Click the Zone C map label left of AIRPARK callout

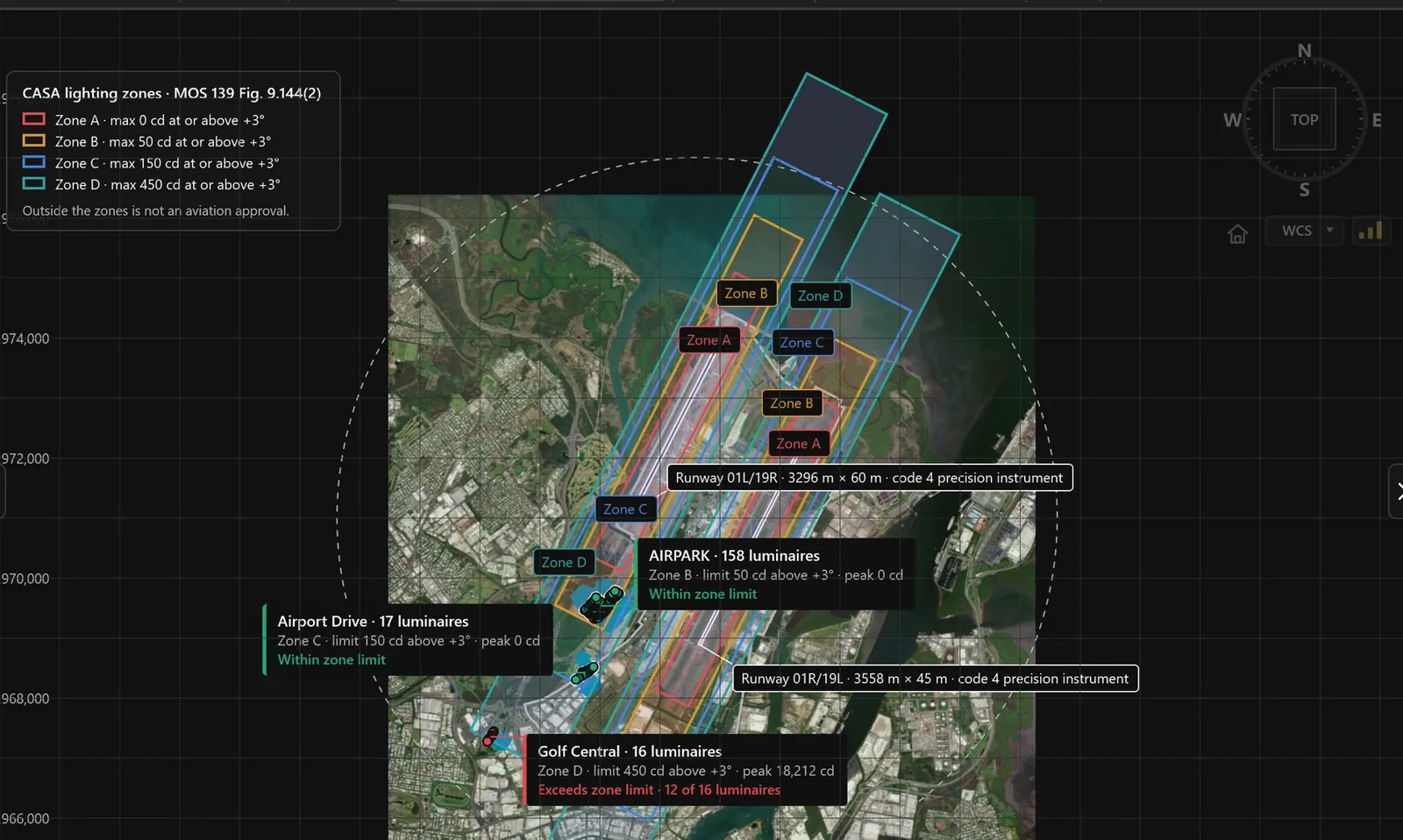point(625,509)
